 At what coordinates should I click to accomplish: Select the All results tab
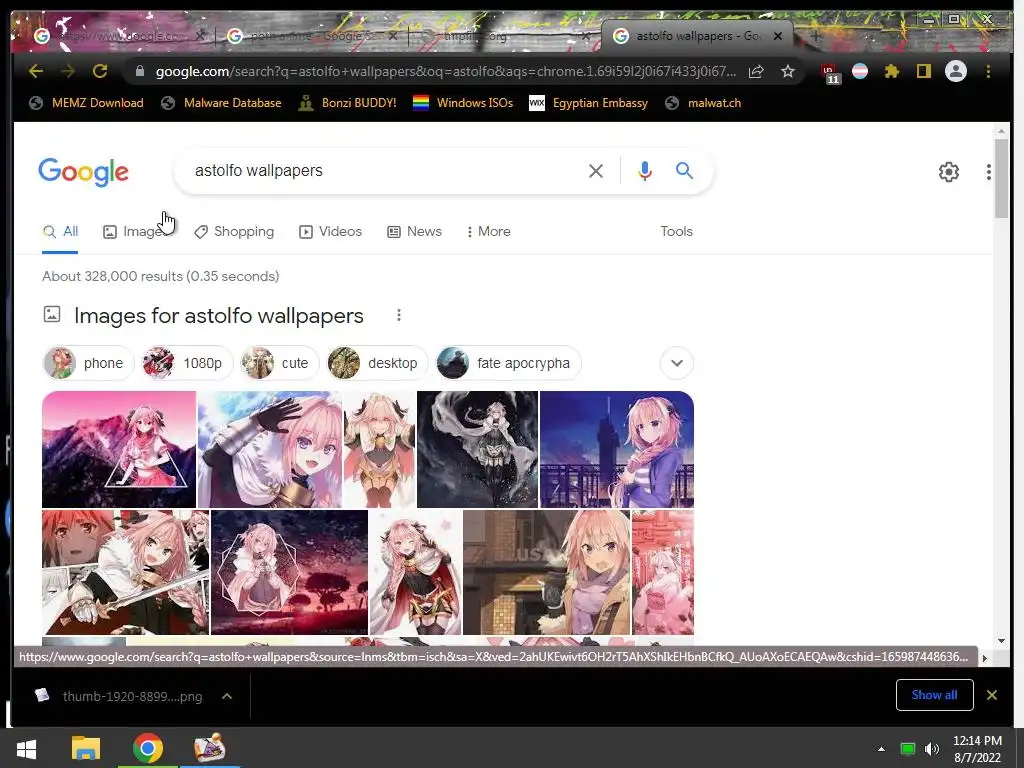coord(60,232)
